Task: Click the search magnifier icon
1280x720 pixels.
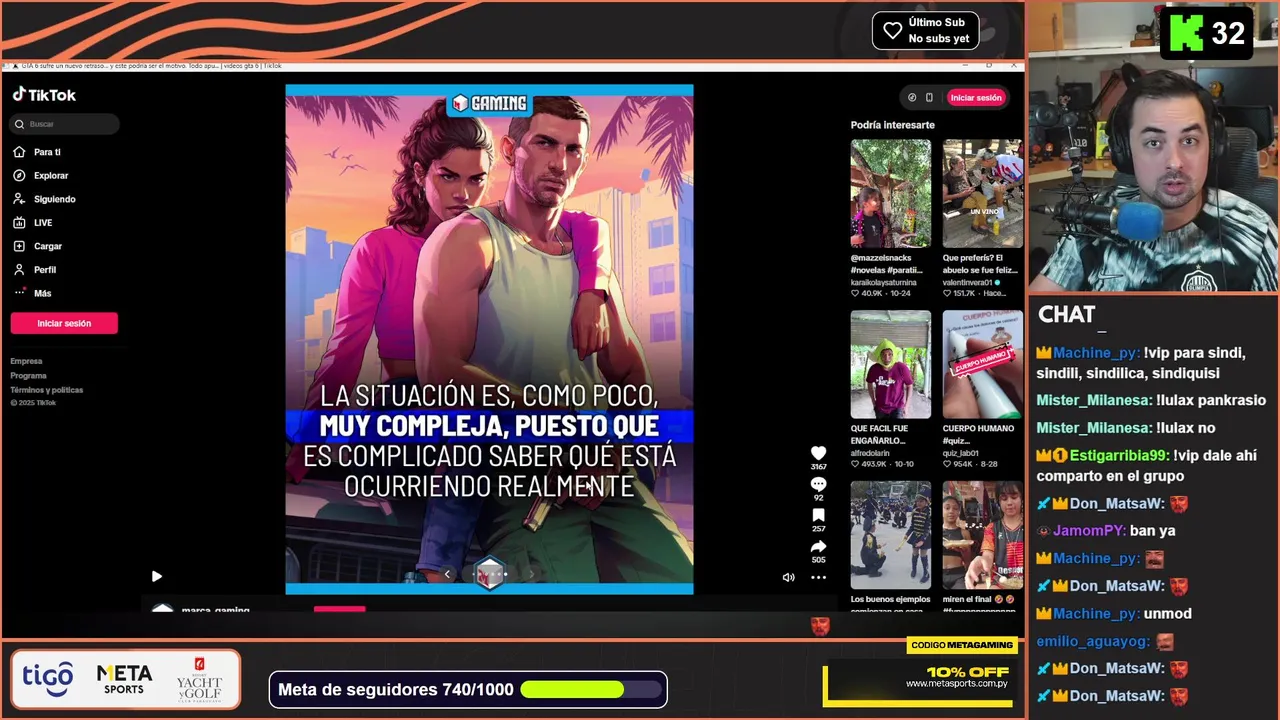Action: click(19, 124)
